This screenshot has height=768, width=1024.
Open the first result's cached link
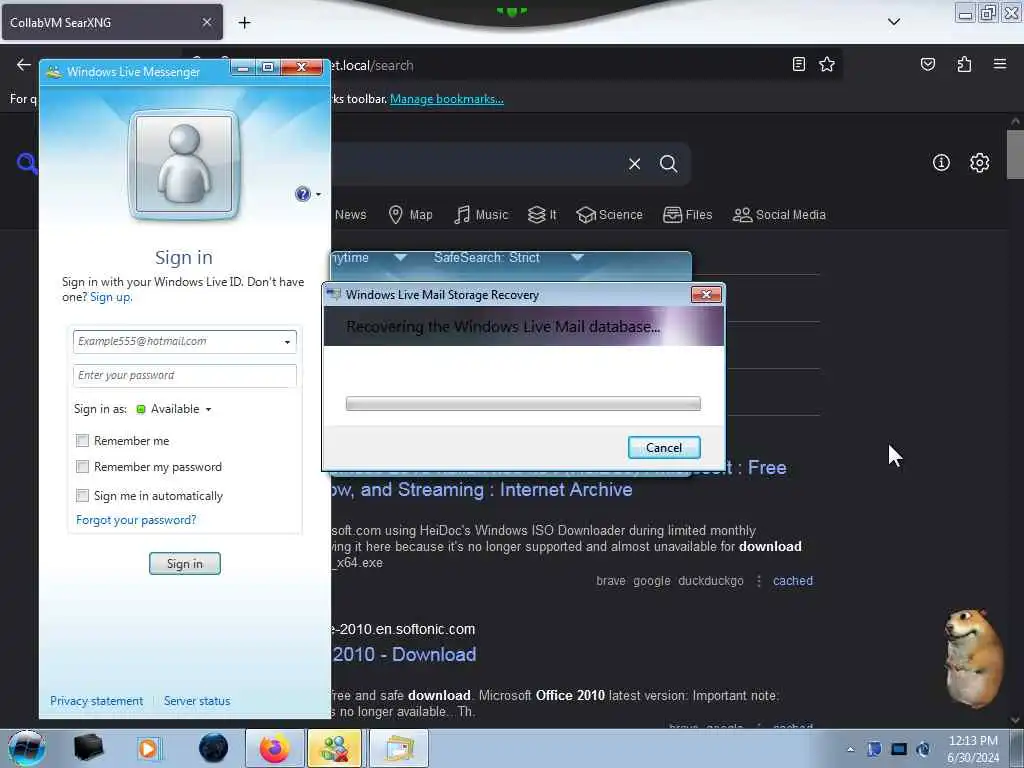pos(793,581)
